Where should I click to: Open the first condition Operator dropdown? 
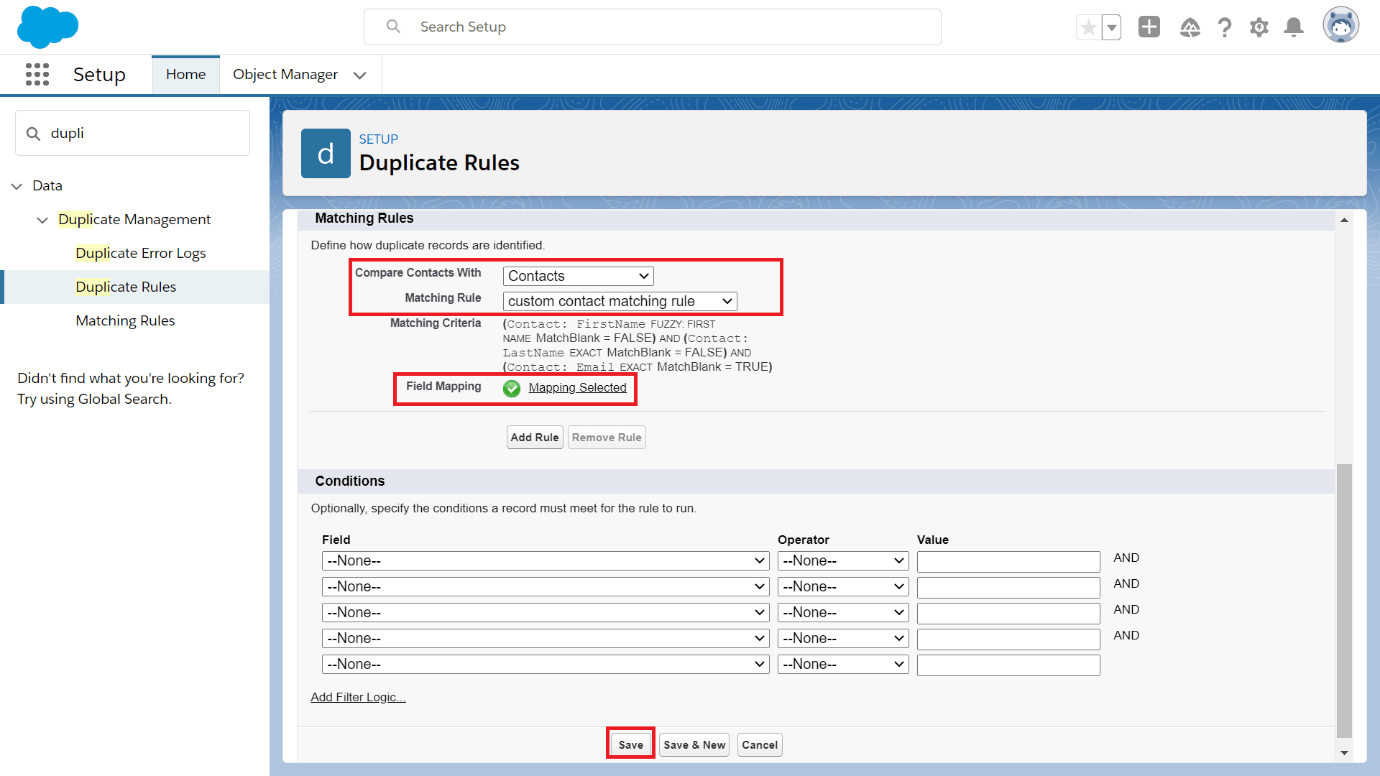tap(843, 561)
